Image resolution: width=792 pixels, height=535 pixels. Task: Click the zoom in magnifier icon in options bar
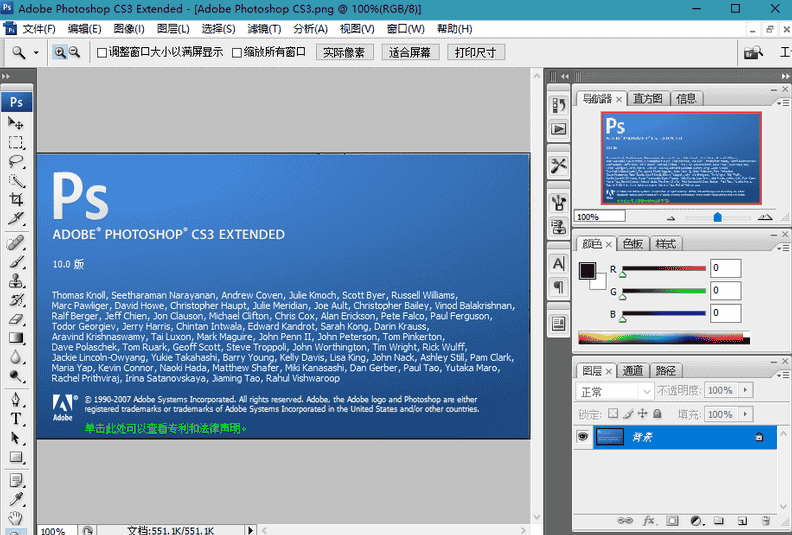(x=60, y=52)
